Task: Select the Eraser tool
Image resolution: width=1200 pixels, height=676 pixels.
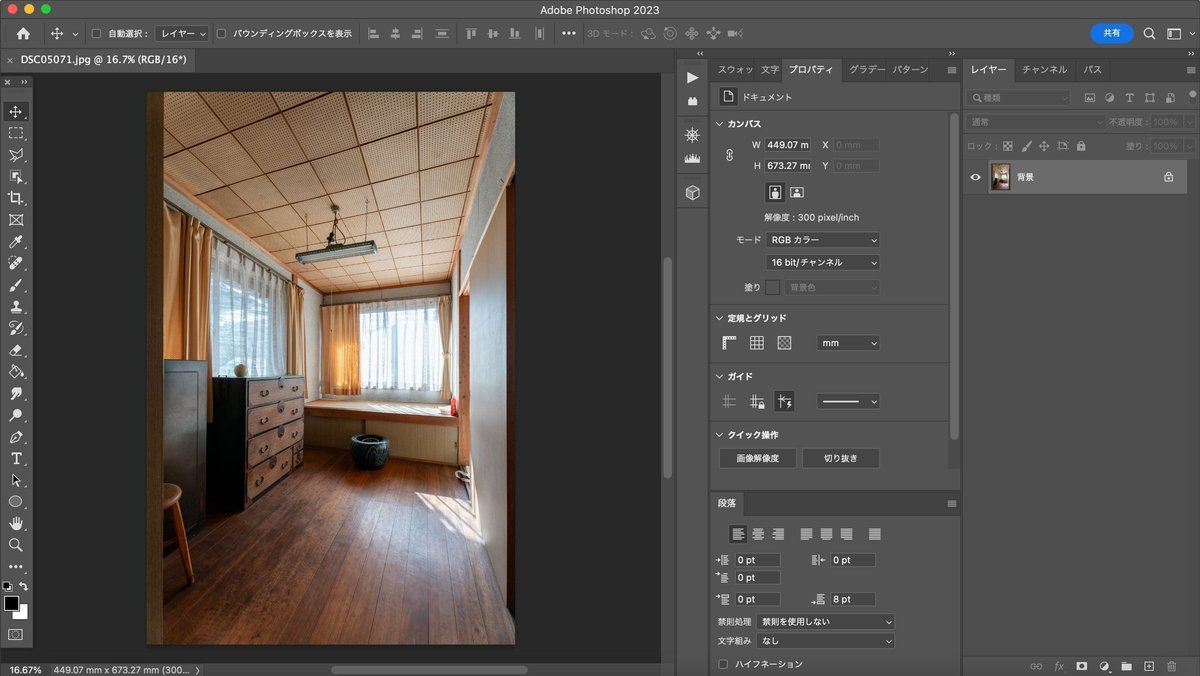Action: point(16,350)
